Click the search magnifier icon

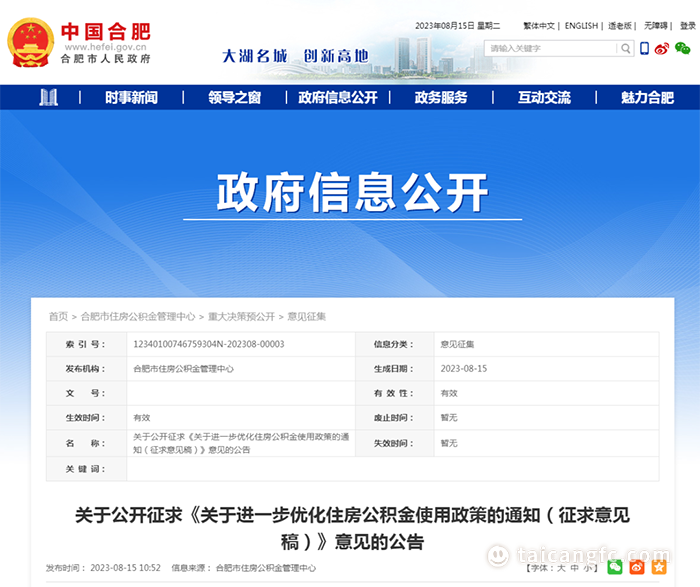pyautogui.click(x=626, y=48)
